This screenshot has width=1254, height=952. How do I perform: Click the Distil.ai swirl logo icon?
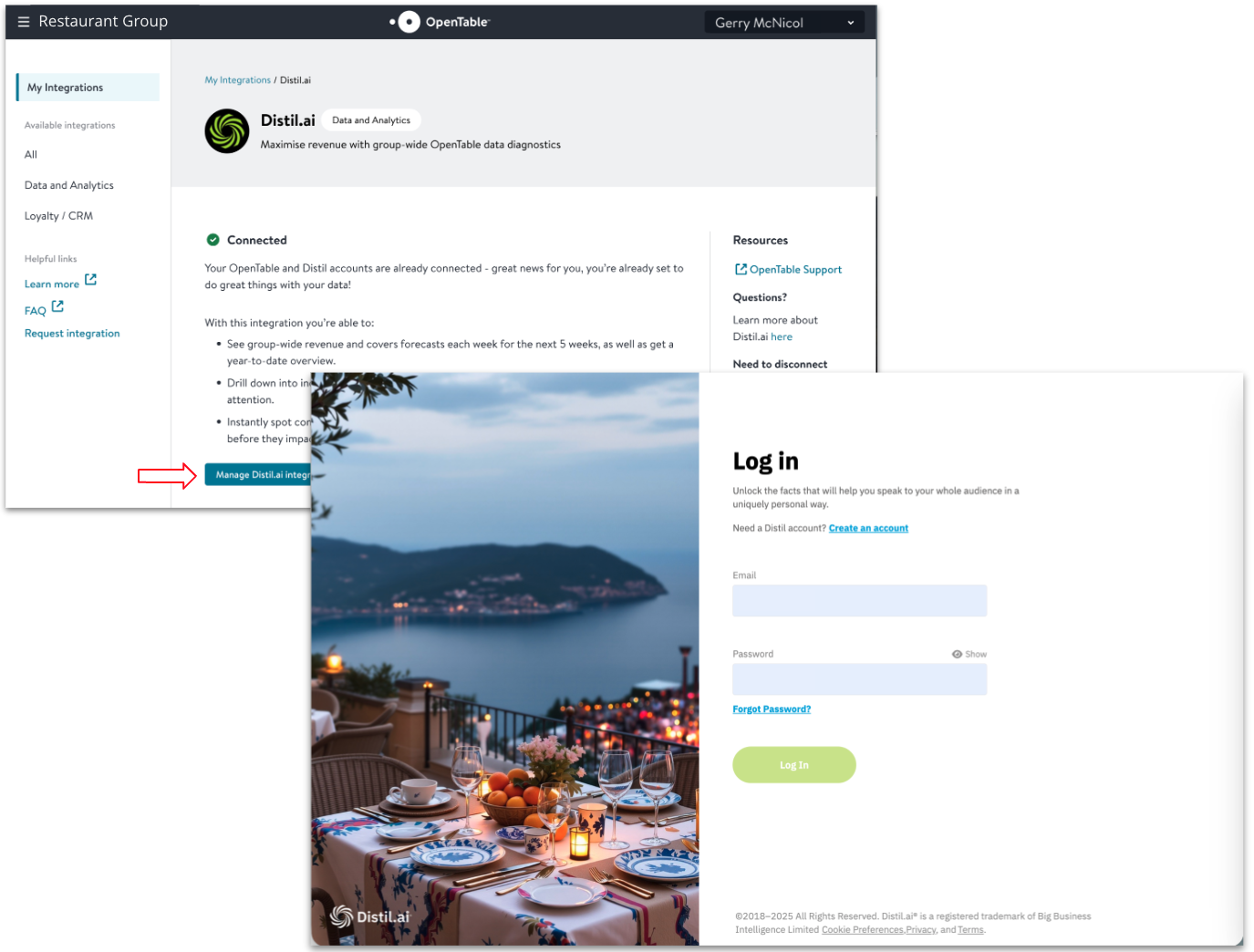(227, 131)
